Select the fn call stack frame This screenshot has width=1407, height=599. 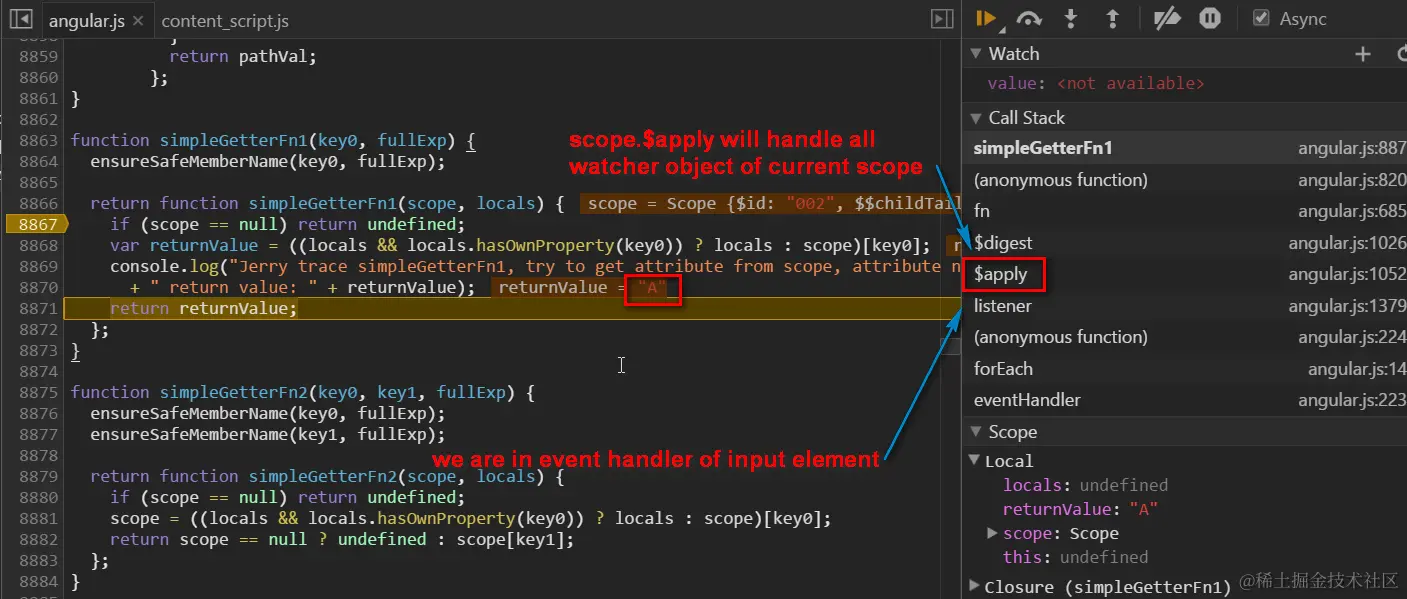1184,211
